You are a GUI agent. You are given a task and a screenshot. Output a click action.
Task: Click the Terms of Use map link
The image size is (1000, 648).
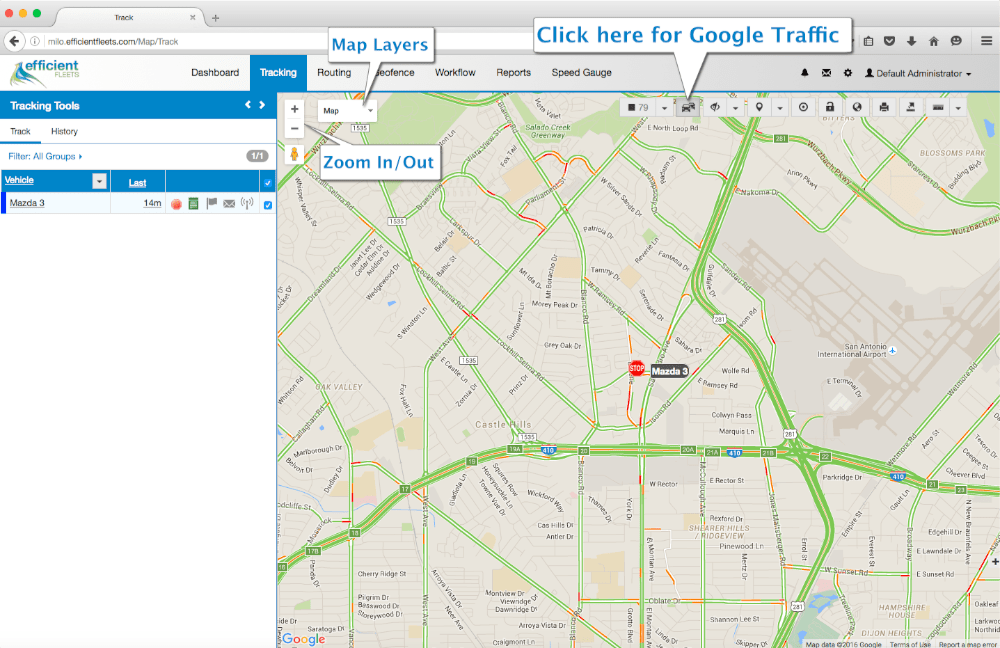[x=910, y=644]
